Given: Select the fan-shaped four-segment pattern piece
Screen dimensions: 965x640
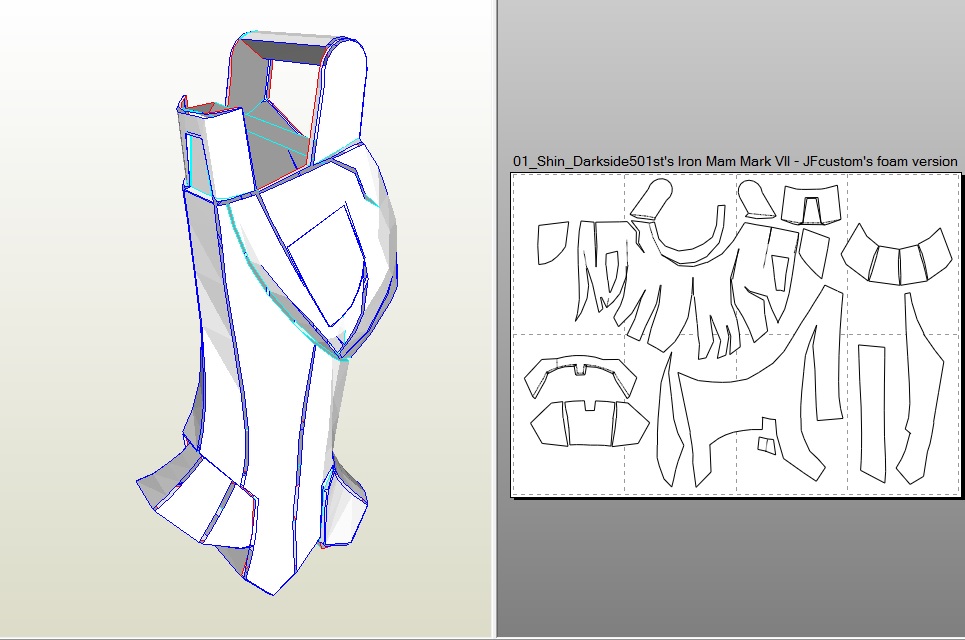Looking at the screenshot, I should [x=897, y=256].
